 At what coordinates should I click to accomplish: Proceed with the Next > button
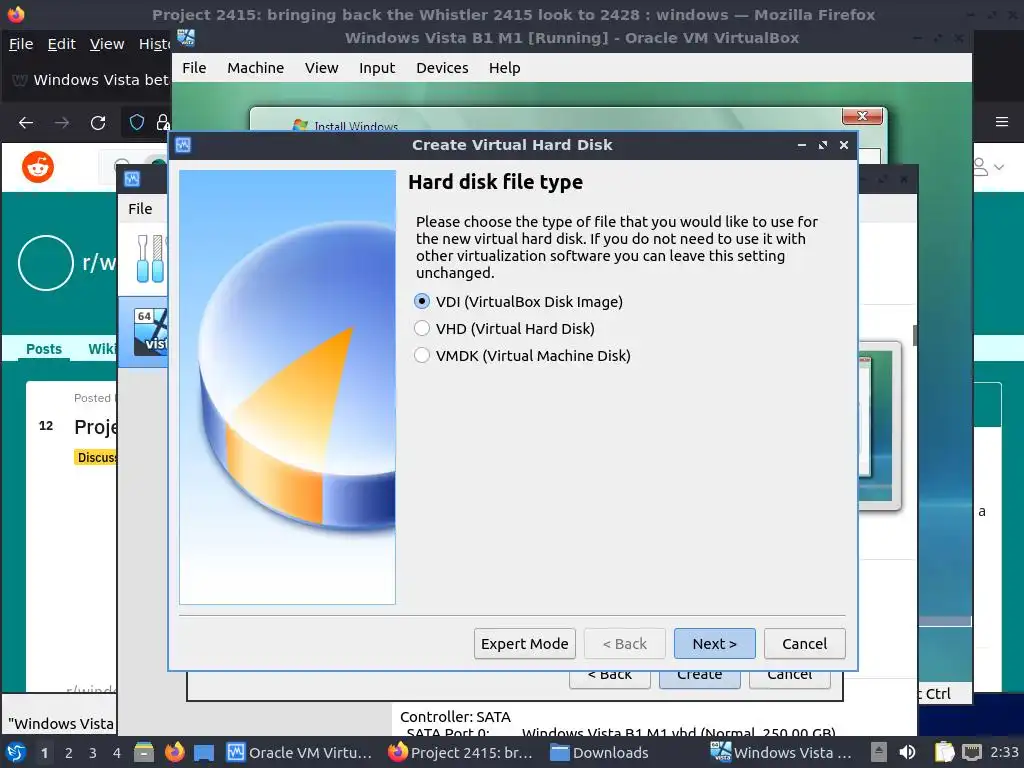click(x=714, y=644)
